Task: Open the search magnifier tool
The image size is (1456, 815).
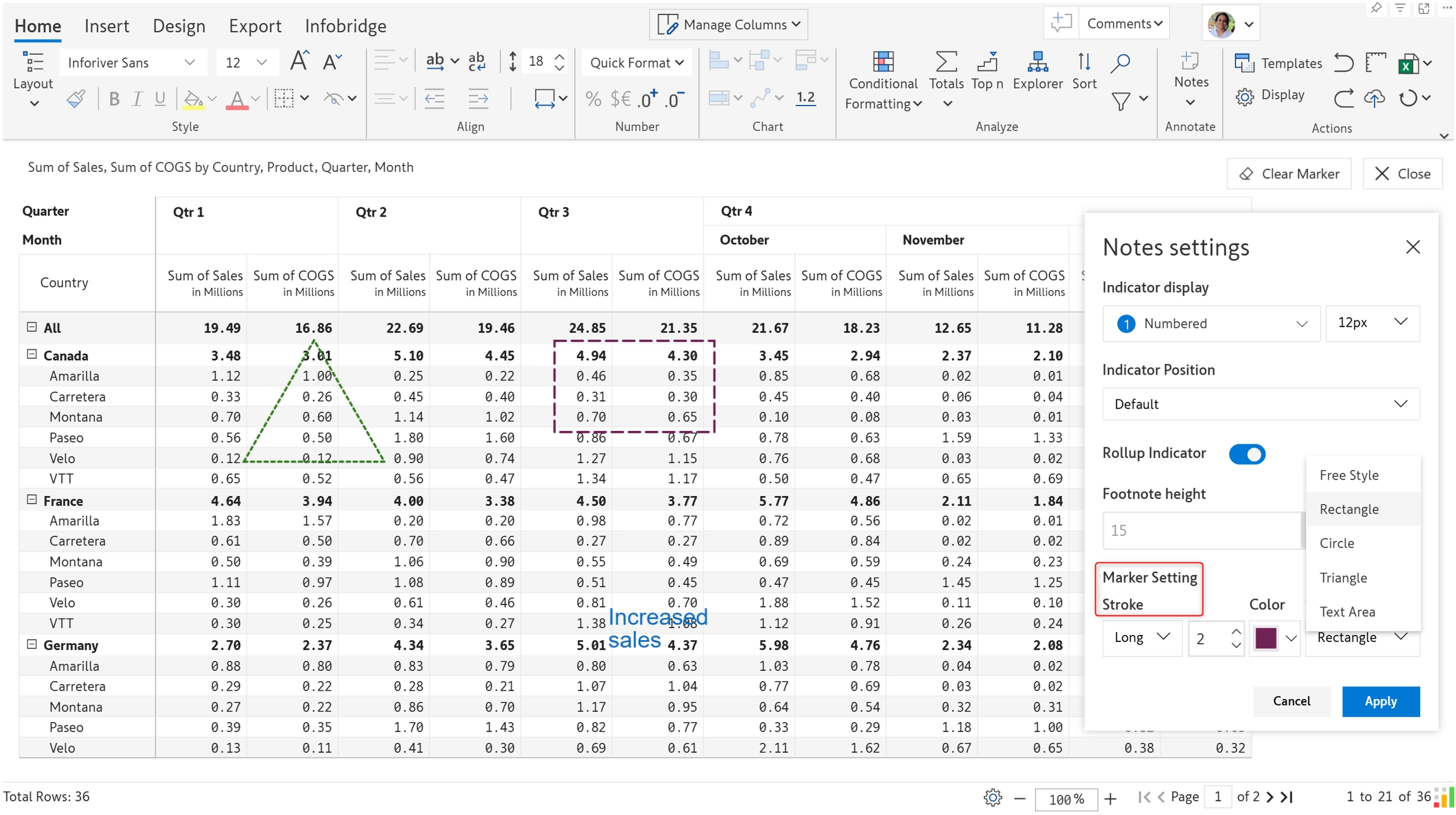Action: point(1120,63)
